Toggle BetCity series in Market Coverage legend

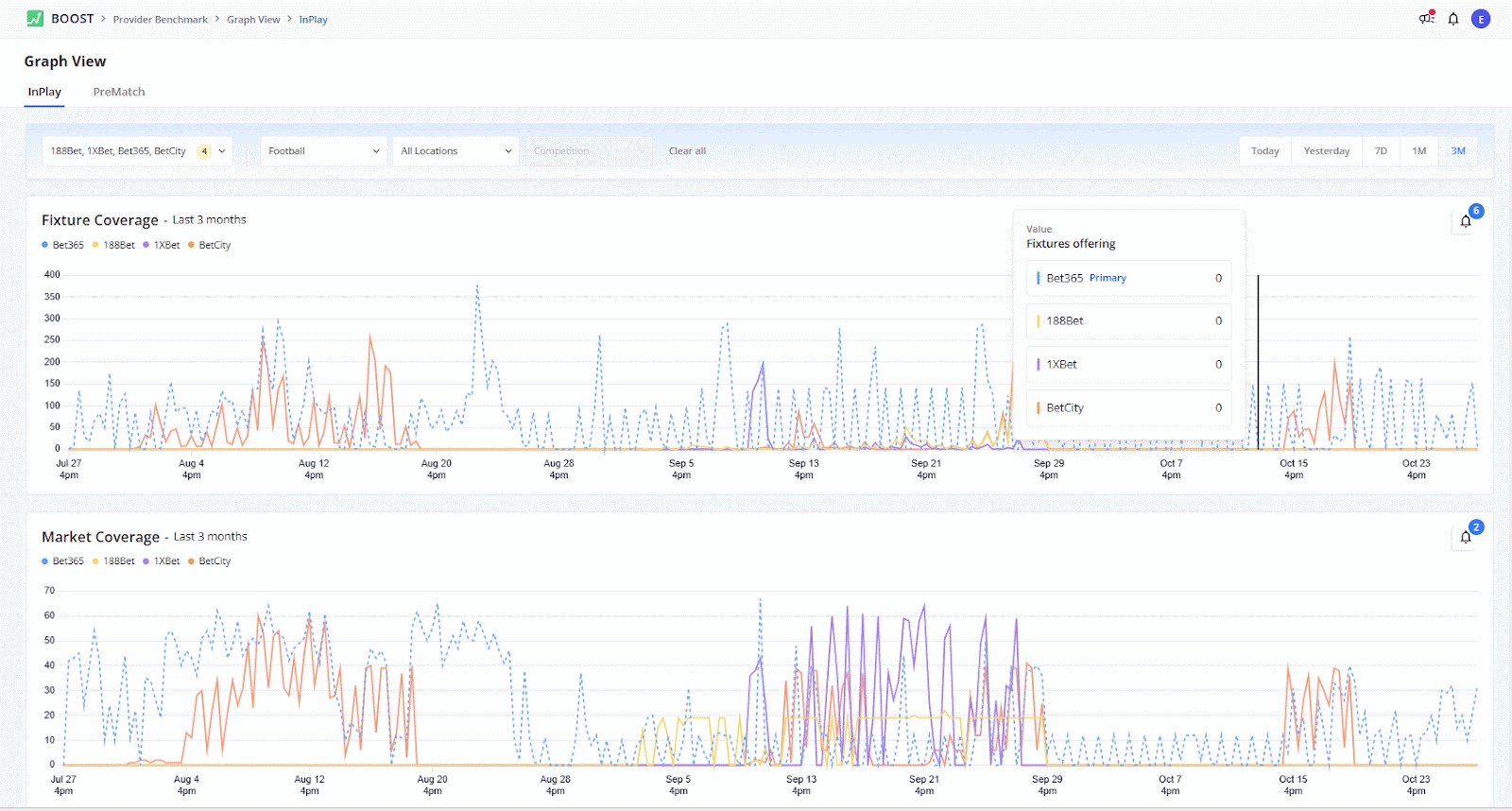210,561
